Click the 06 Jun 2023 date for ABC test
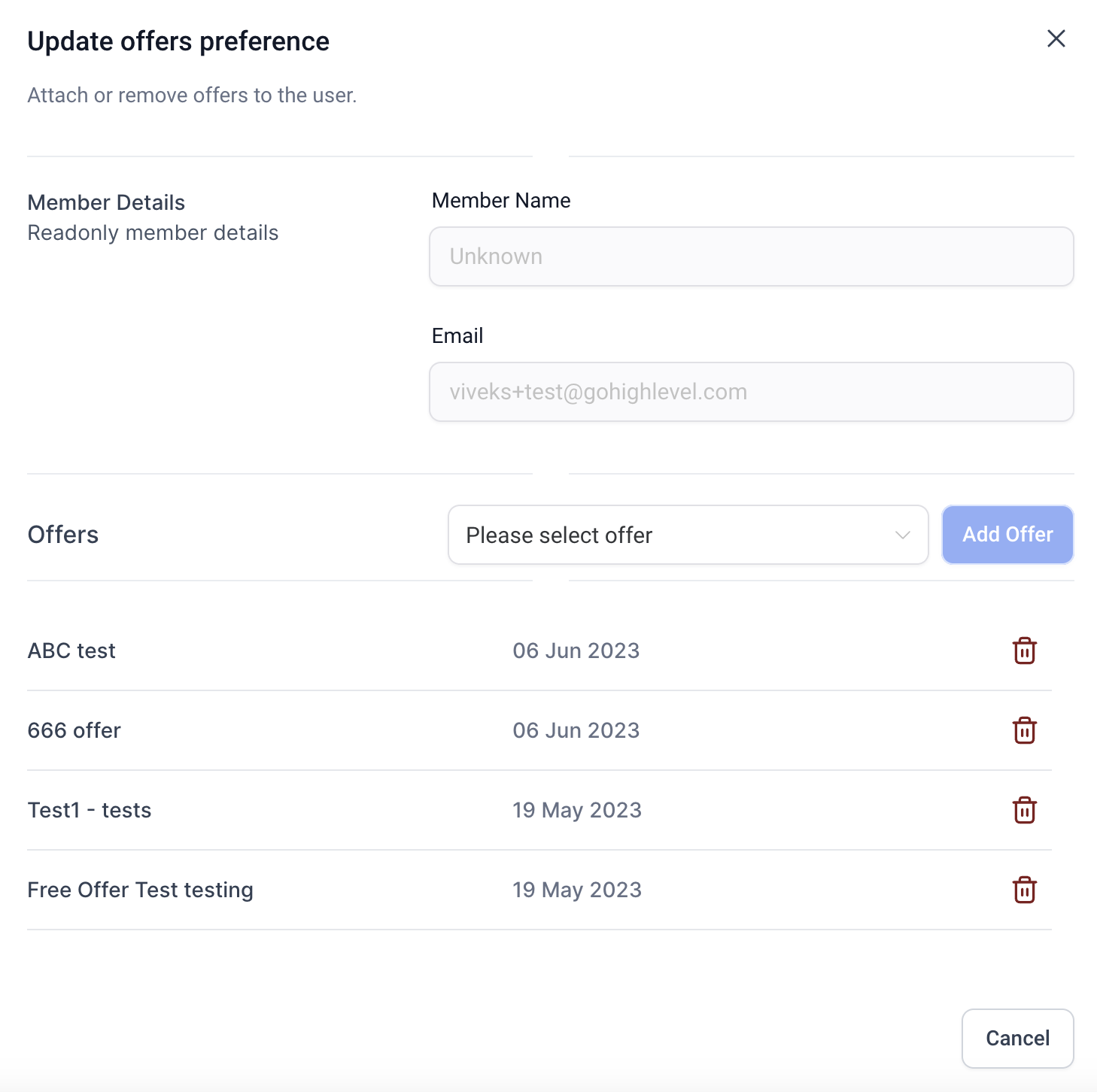The height and width of the screenshot is (1092, 1097). pyautogui.click(x=576, y=651)
